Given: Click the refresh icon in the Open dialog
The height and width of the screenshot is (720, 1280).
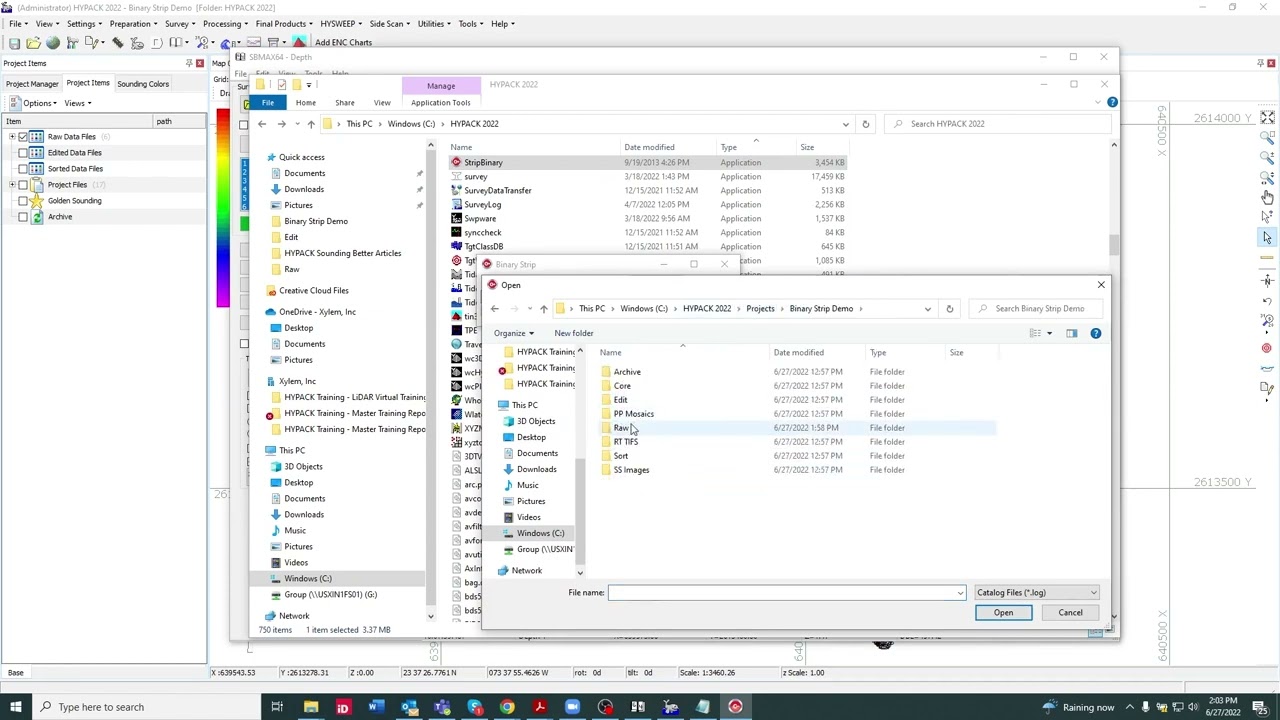Looking at the screenshot, I should pyautogui.click(x=949, y=308).
